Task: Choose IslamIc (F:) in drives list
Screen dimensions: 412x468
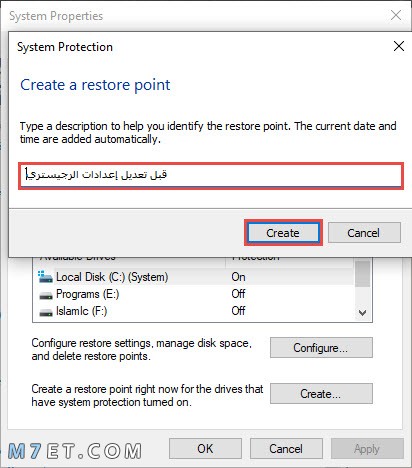Action: point(193,311)
